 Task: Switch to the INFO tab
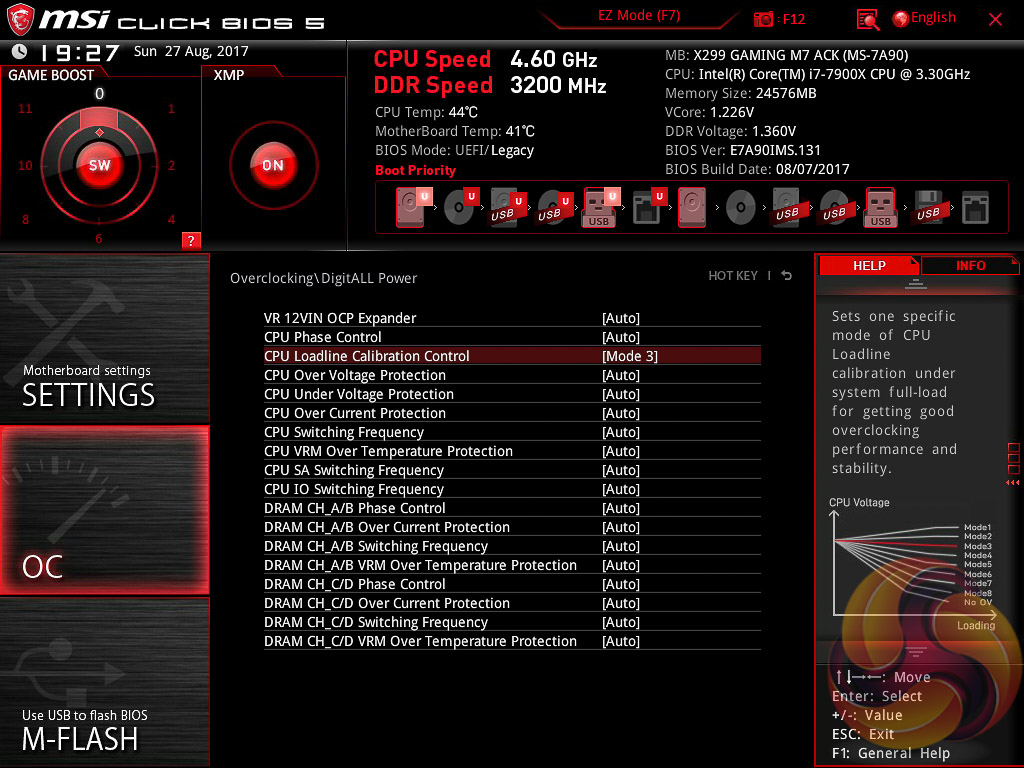(970, 266)
